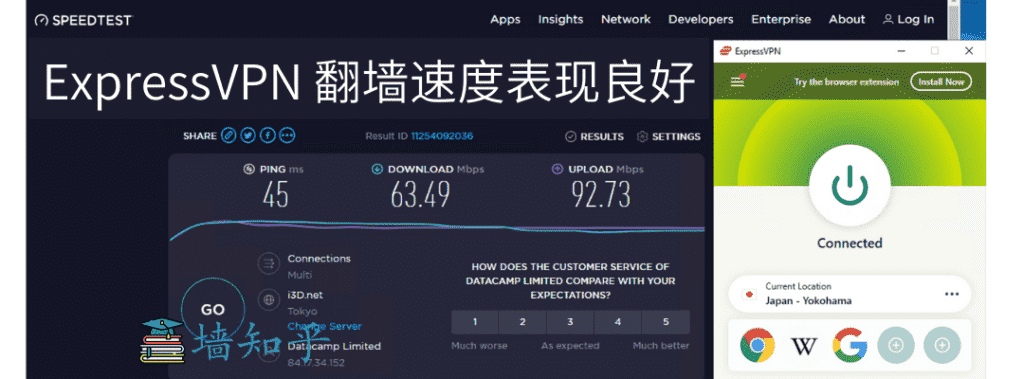
Task: Rate customer service 3
Action: [x=570, y=321]
